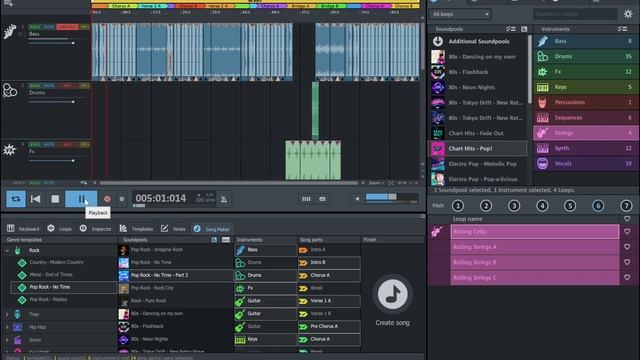The width and height of the screenshot is (640, 360).
Task: Solo the Fx track
Action: [35, 144]
